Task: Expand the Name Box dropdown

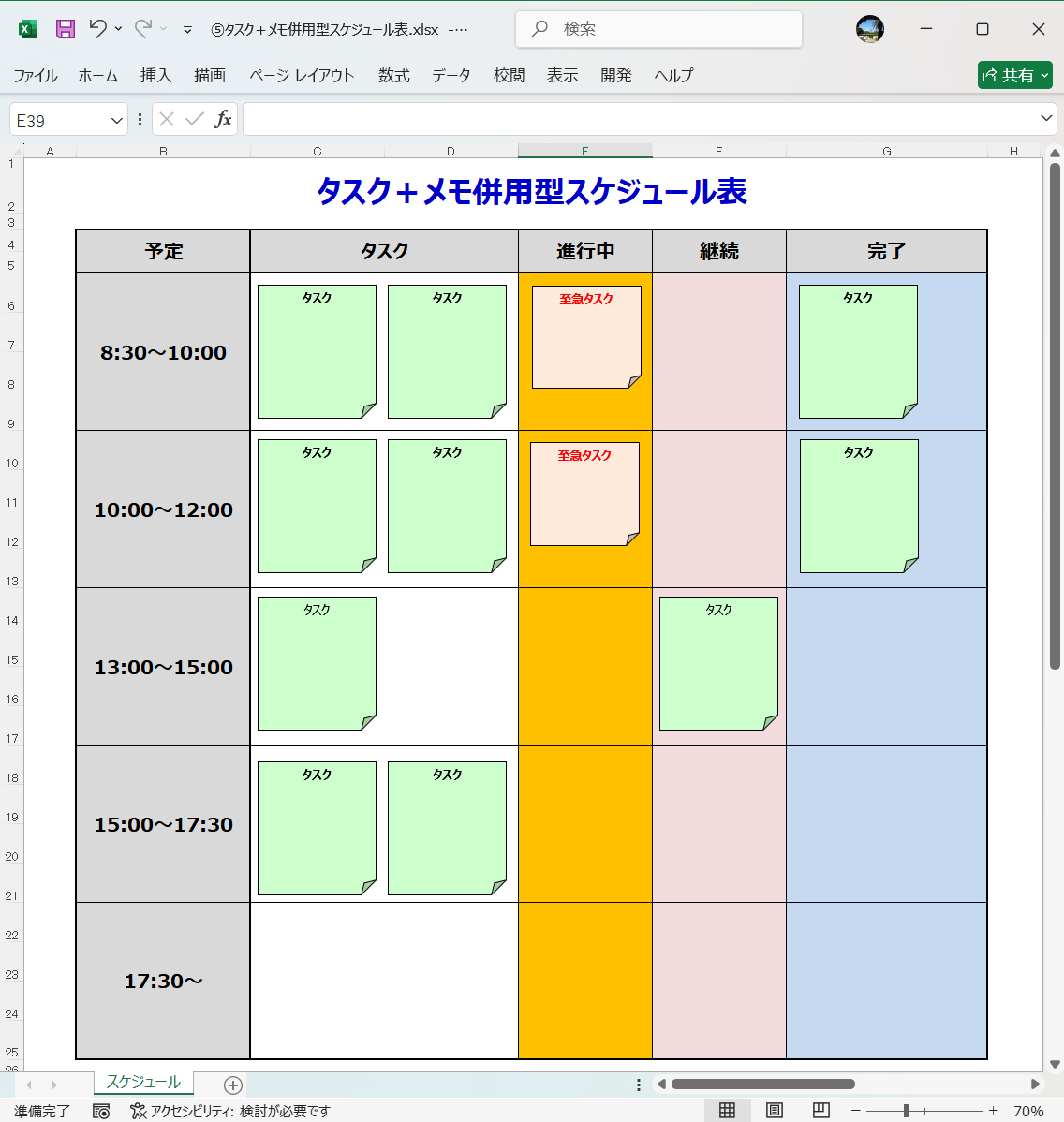Action: pyautogui.click(x=114, y=119)
